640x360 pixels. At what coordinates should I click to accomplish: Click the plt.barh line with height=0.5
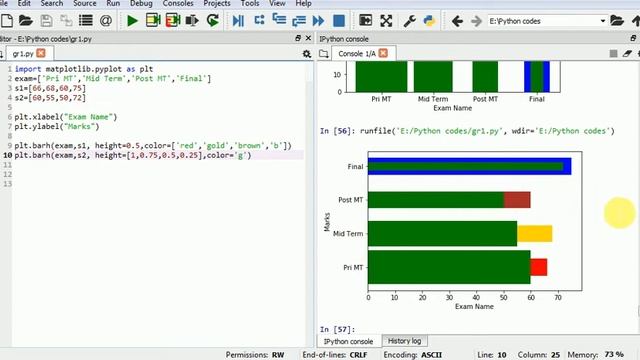(x=153, y=145)
